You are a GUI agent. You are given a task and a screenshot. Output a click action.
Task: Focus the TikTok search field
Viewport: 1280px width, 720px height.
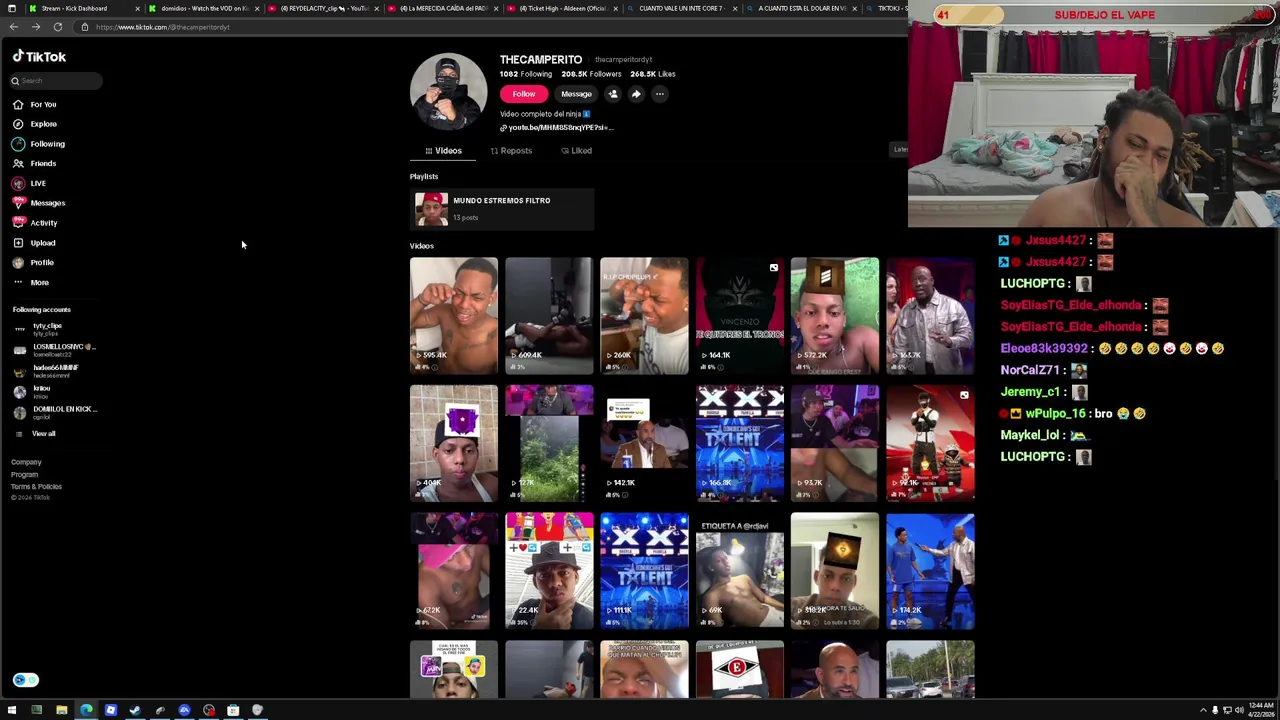56,81
